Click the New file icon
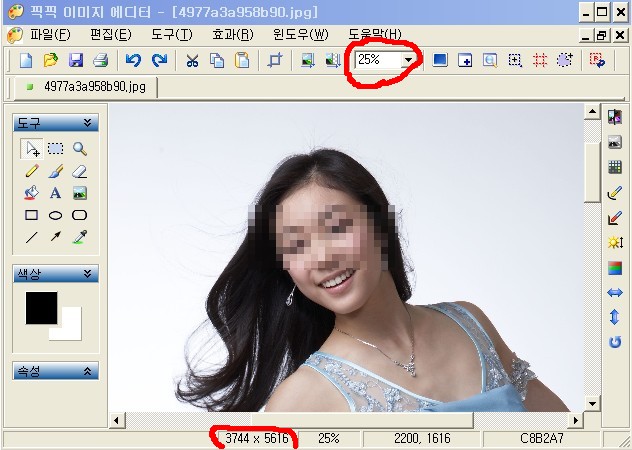 pos(26,60)
